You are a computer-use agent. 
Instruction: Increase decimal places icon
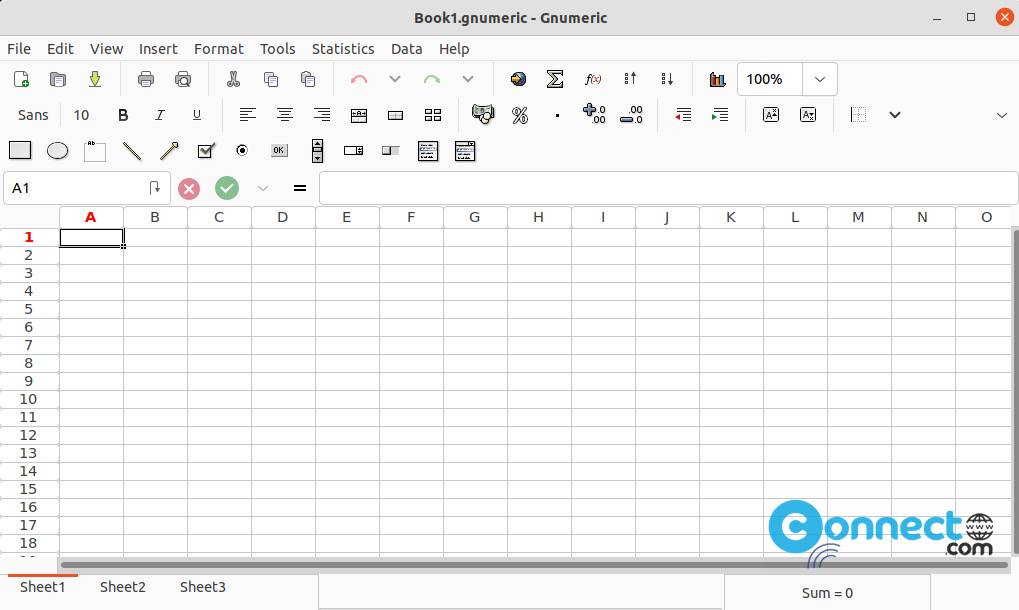pyautogui.click(x=594, y=114)
